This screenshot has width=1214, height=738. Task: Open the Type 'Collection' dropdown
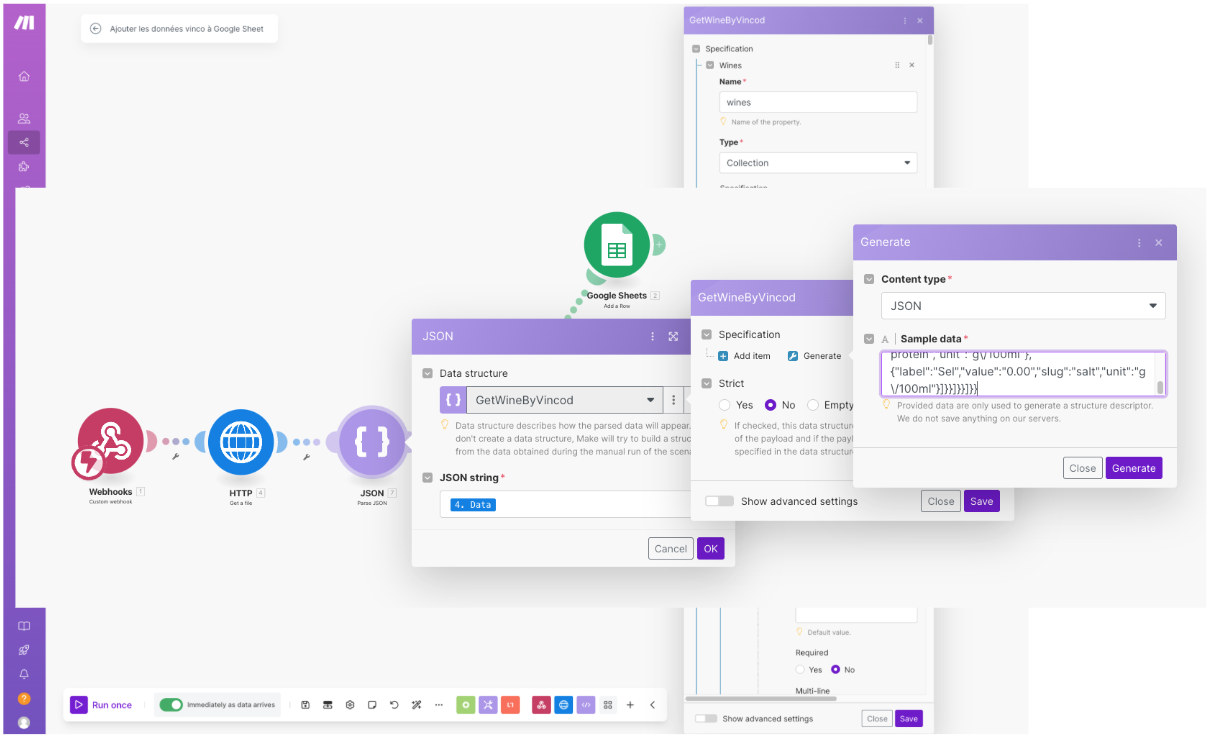coord(818,163)
